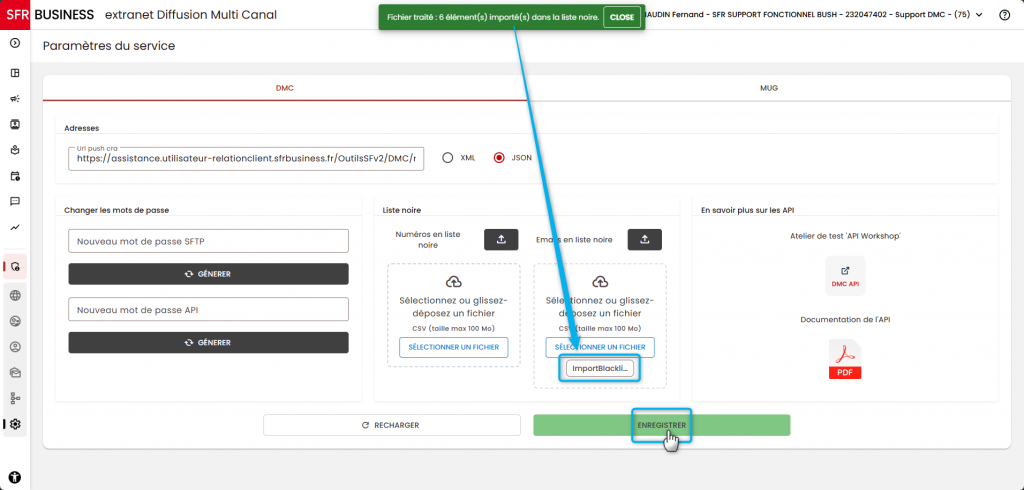This screenshot has height=490, width=1024.
Task: Open the settings gear icon in the sidebar
Action: click(15, 424)
